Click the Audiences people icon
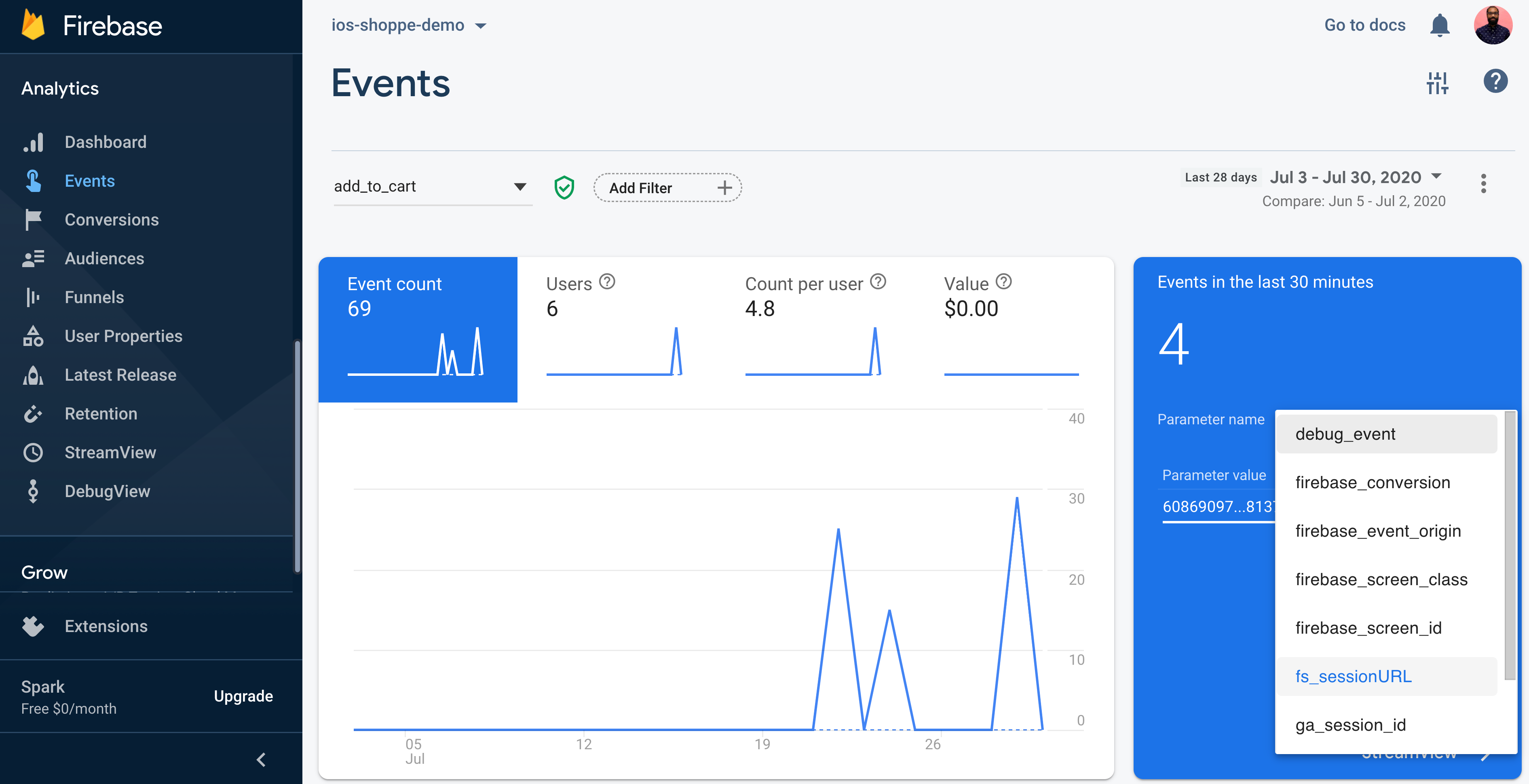 tap(33, 258)
